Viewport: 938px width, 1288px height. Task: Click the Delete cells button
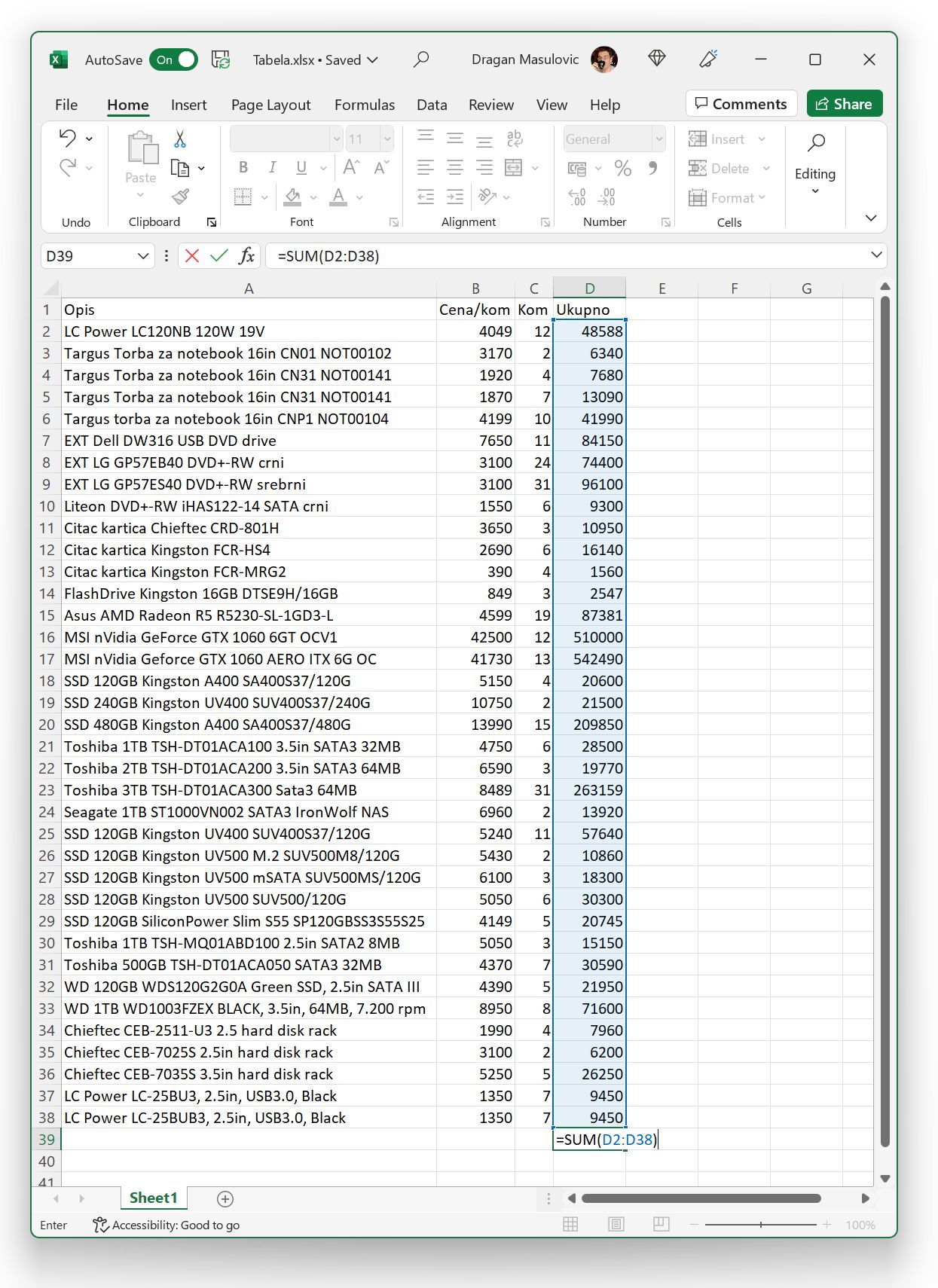[720, 168]
